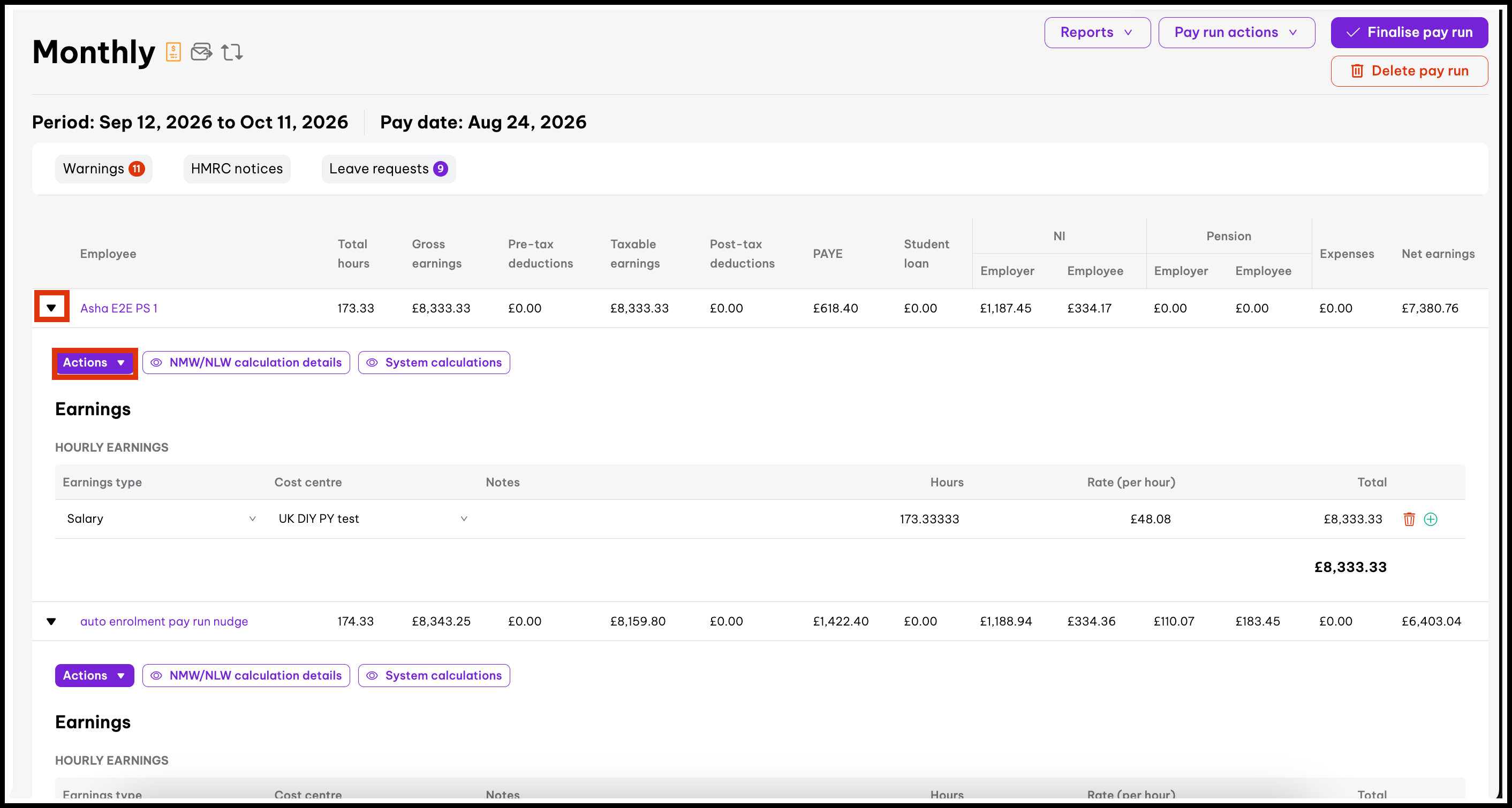Click the recalculate arrows icon beside Monthly
Image resolution: width=1512 pixels, height=808 pixels.
pyautogui.click(x=232, y=51)
